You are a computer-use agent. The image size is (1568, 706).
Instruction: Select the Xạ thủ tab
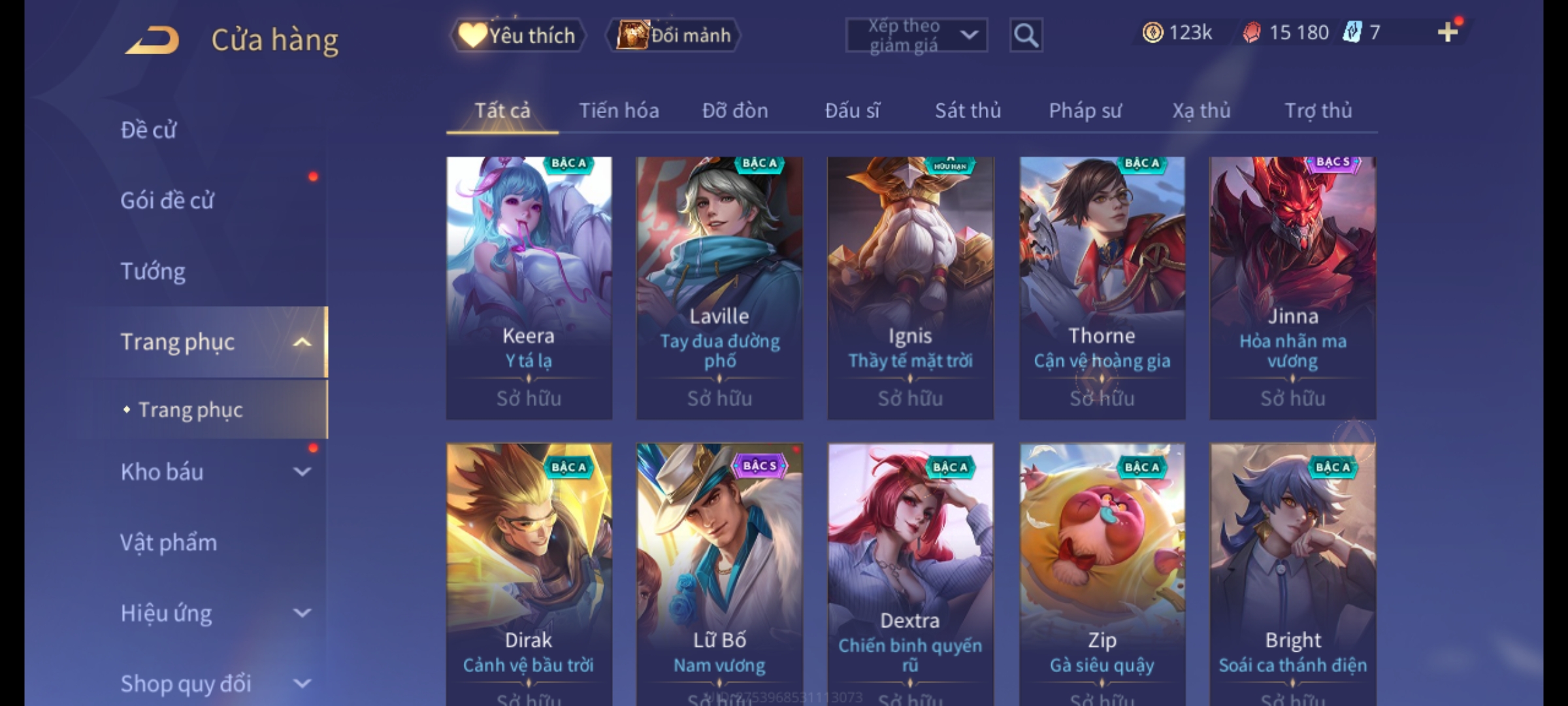click(x=1201, y=110)
